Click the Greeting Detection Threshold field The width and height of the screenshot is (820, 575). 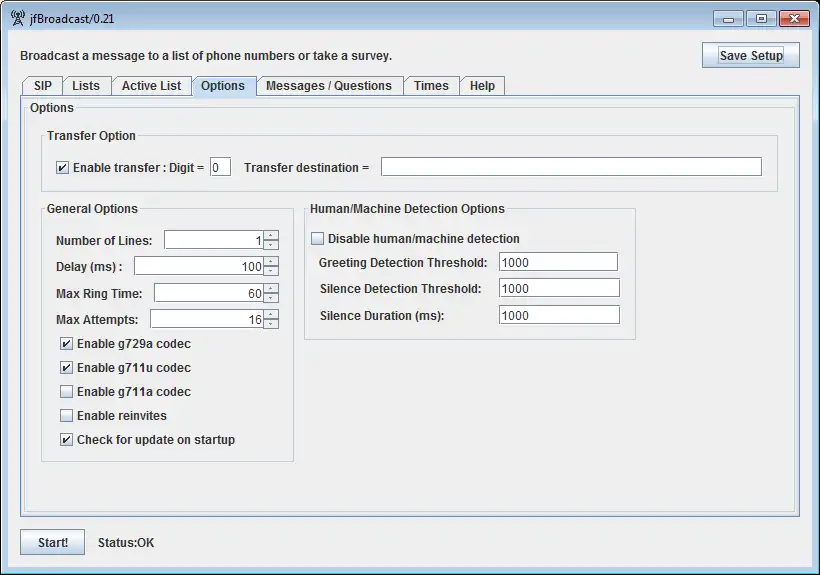pos(559,262)
